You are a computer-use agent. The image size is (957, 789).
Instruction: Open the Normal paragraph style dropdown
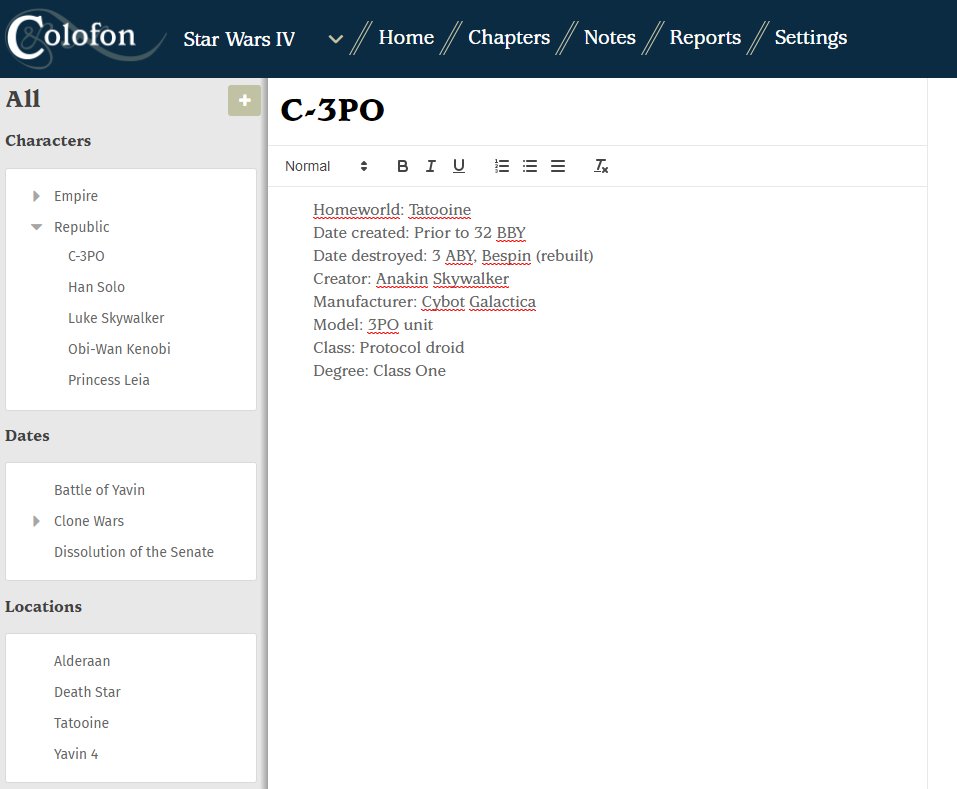click(326, 166)
